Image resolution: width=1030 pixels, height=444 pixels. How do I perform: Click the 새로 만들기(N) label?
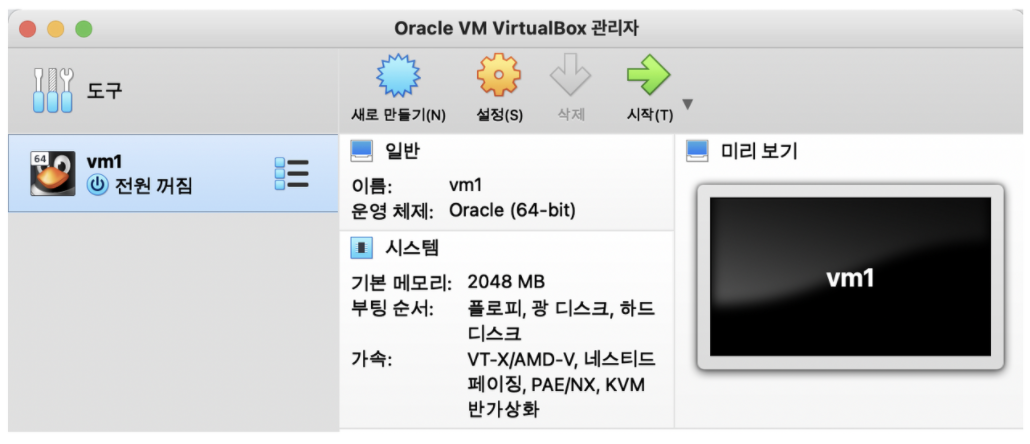point(398,115)
